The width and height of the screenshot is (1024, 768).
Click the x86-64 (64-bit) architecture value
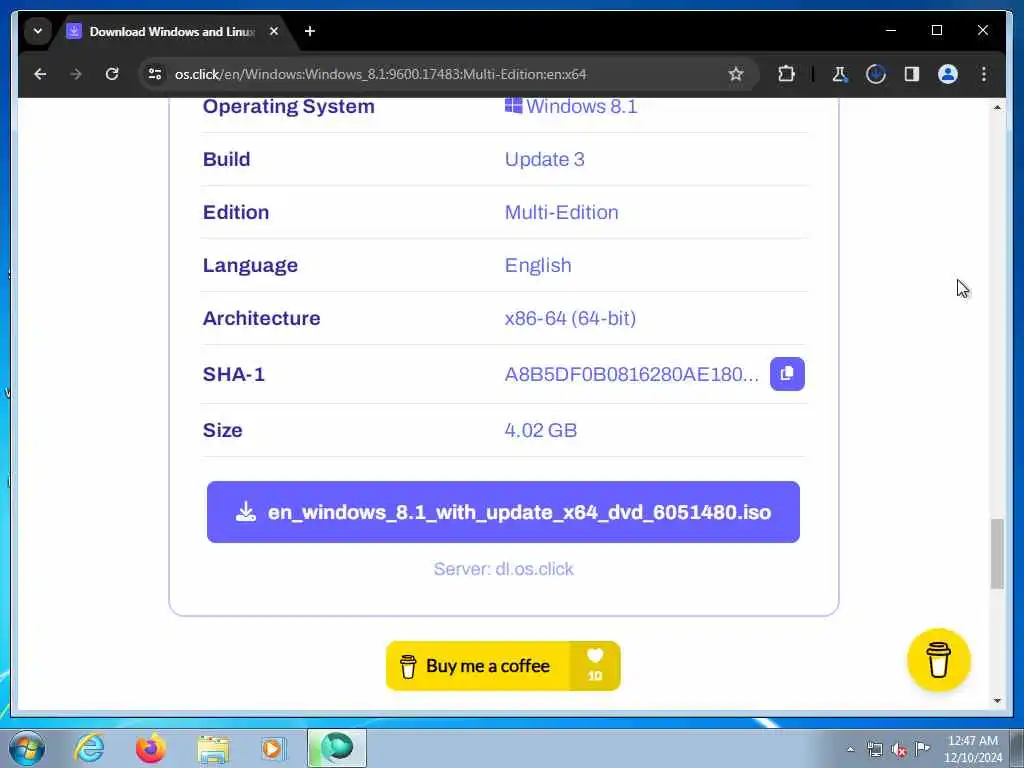point(570,318)
